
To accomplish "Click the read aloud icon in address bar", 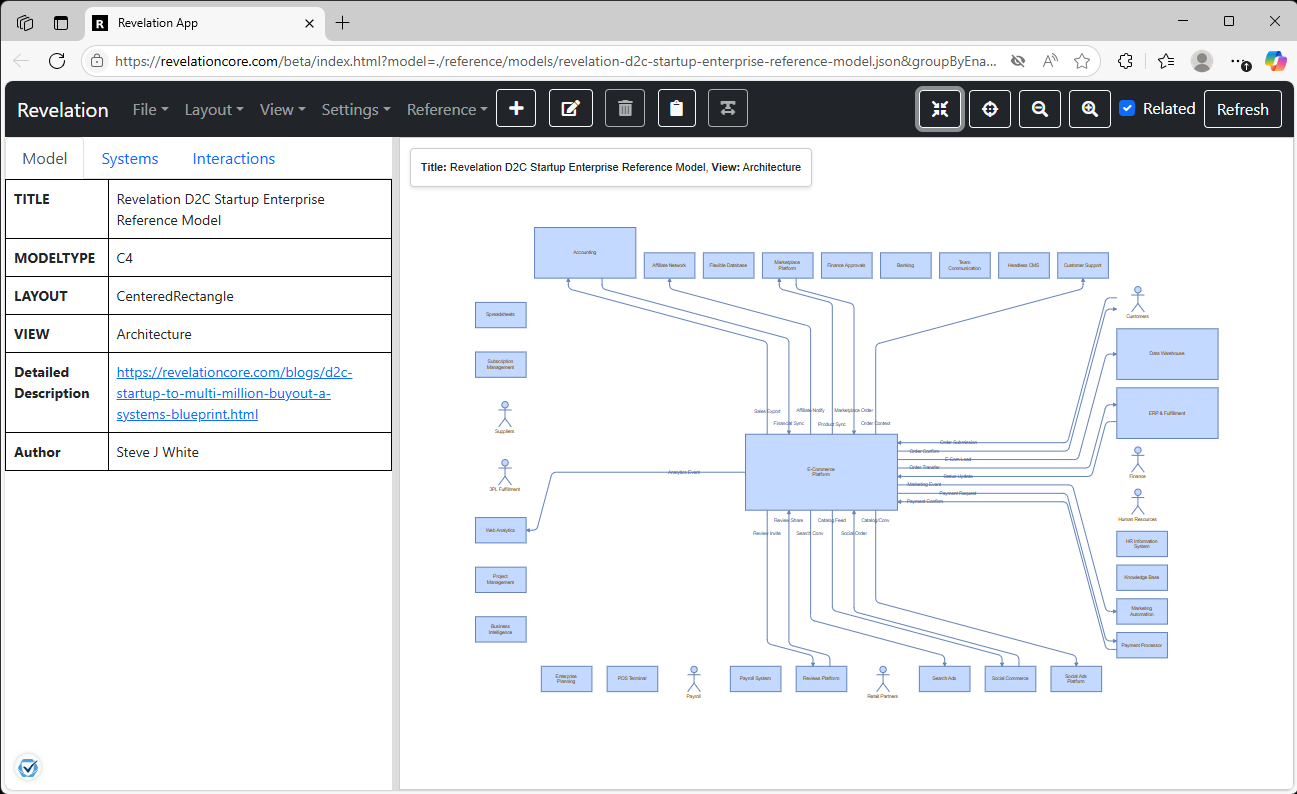I will [1049, 61].
